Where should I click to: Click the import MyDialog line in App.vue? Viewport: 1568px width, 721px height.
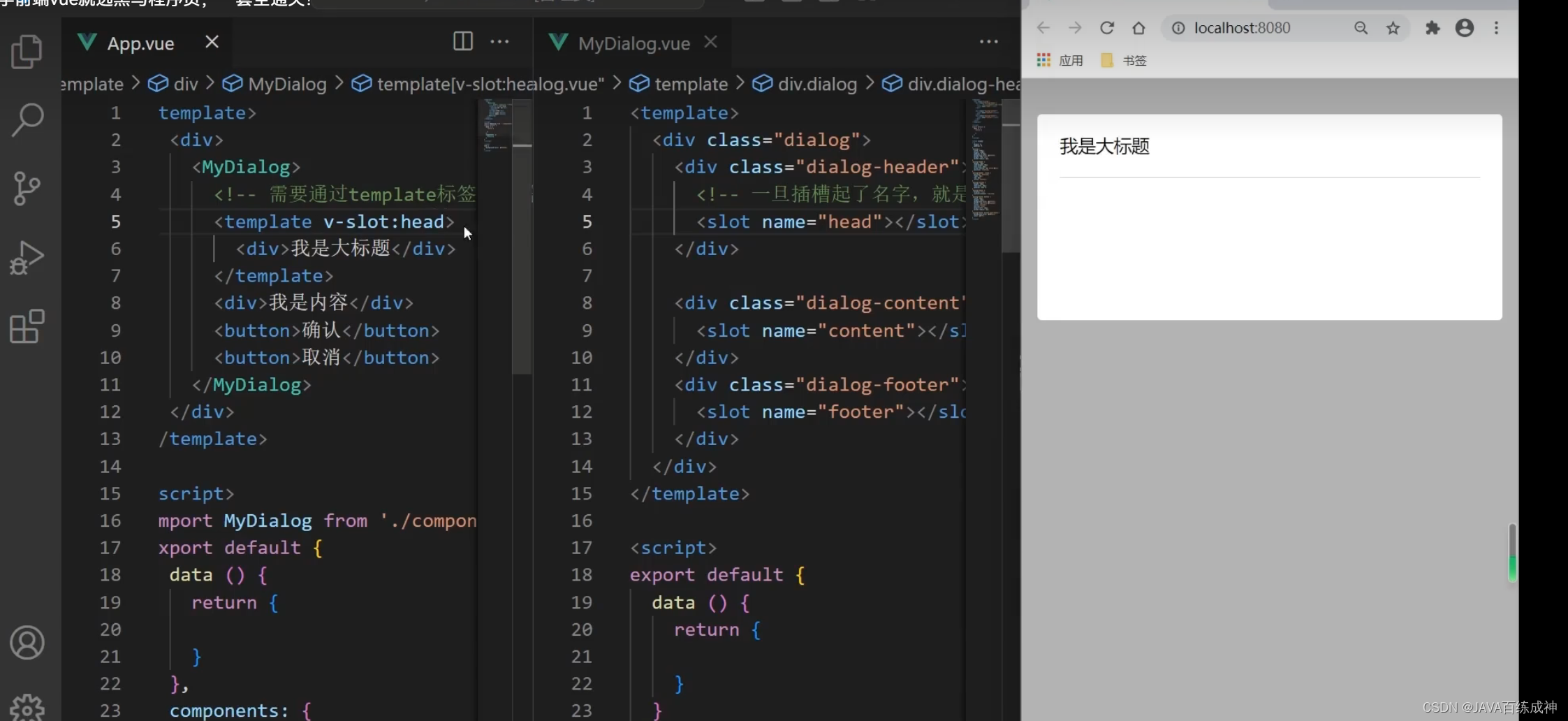(x=317, y=520)
